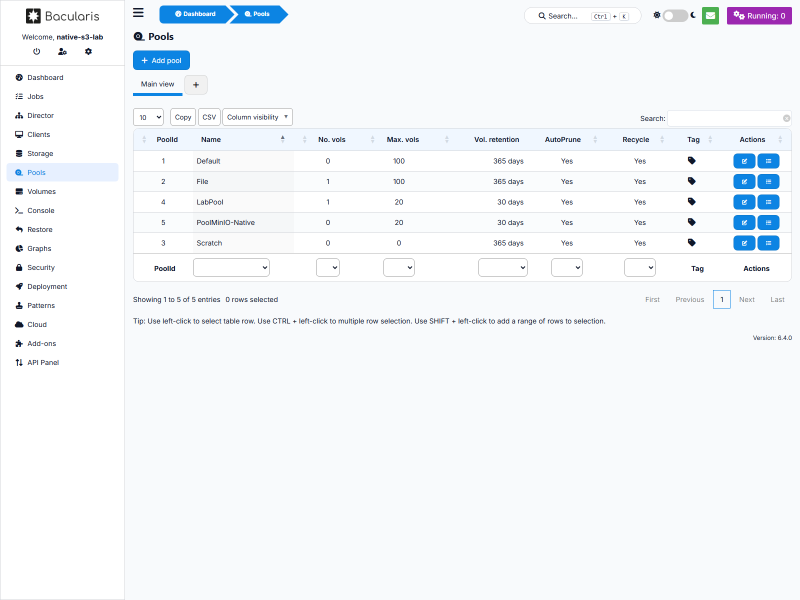
Task: Open the user account icon under Welcome
Action: 62,52
